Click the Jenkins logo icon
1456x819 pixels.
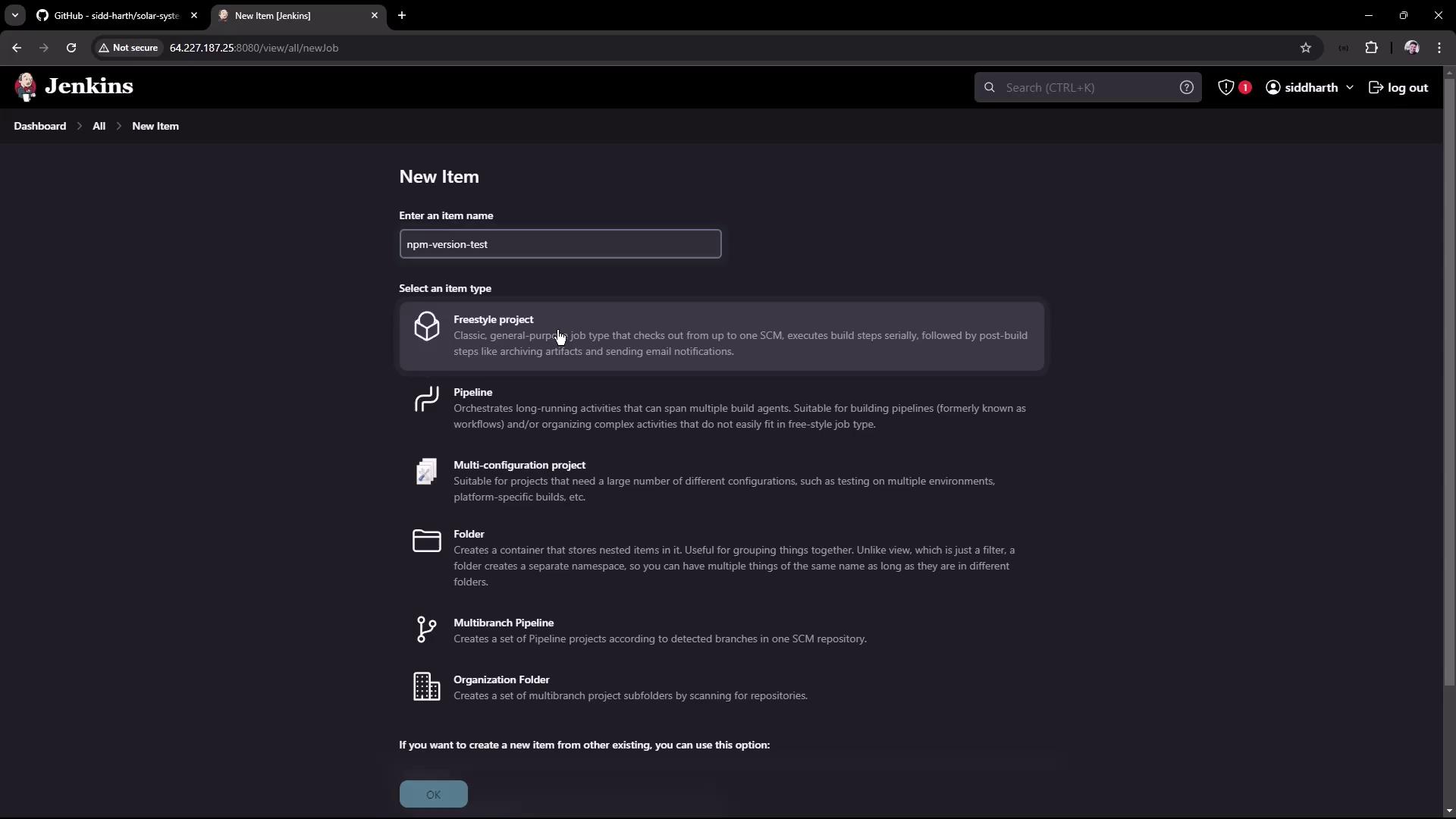tap(26, 87)
